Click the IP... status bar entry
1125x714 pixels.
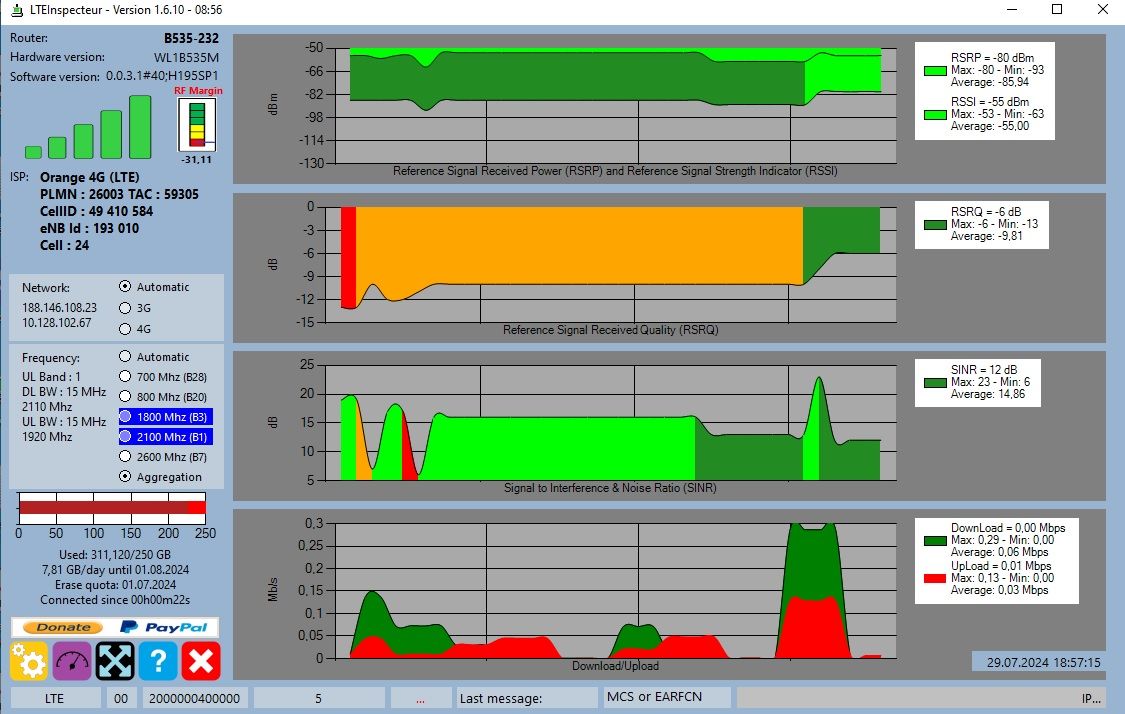(x=921, y=698)
